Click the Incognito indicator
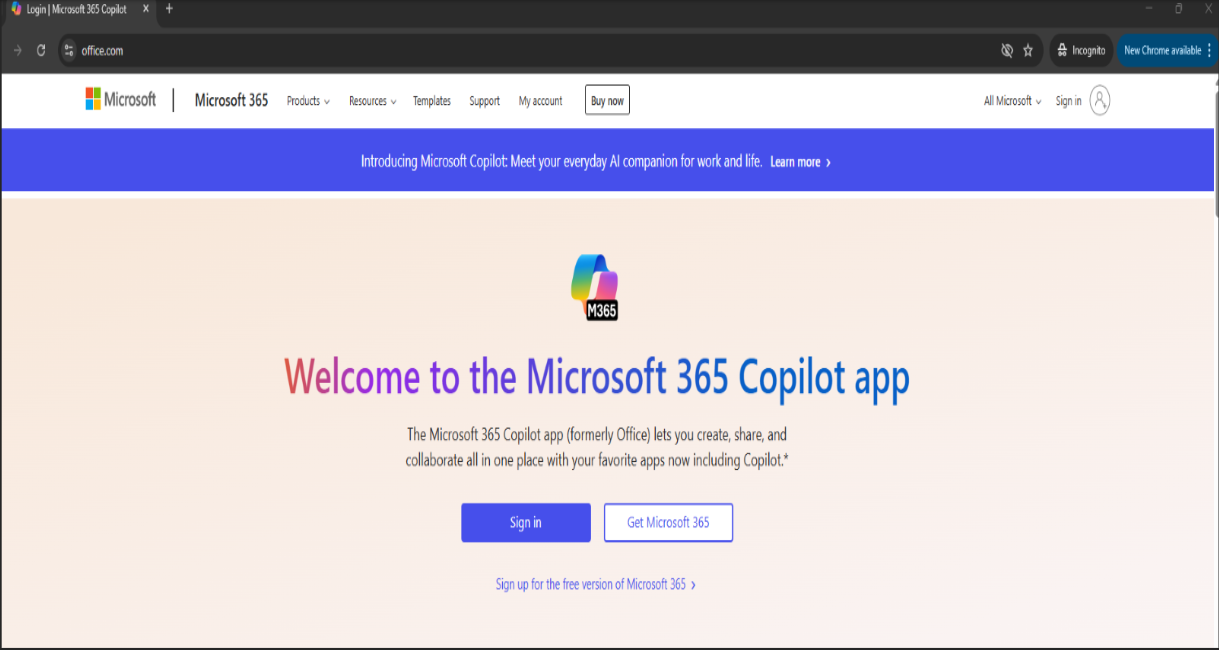 [x=1081, y=50]
